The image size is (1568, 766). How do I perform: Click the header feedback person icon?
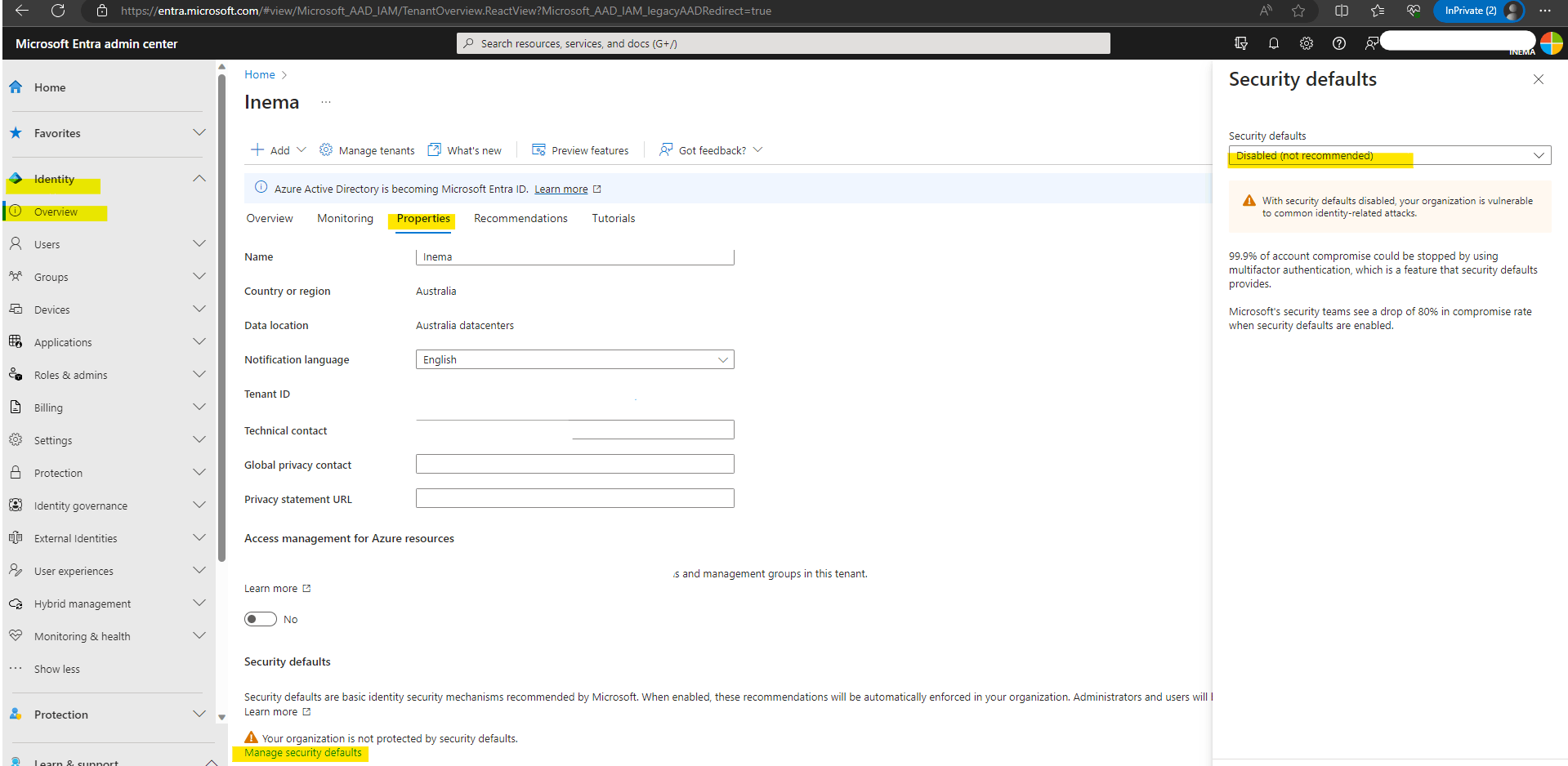[x=1372, y=43]
